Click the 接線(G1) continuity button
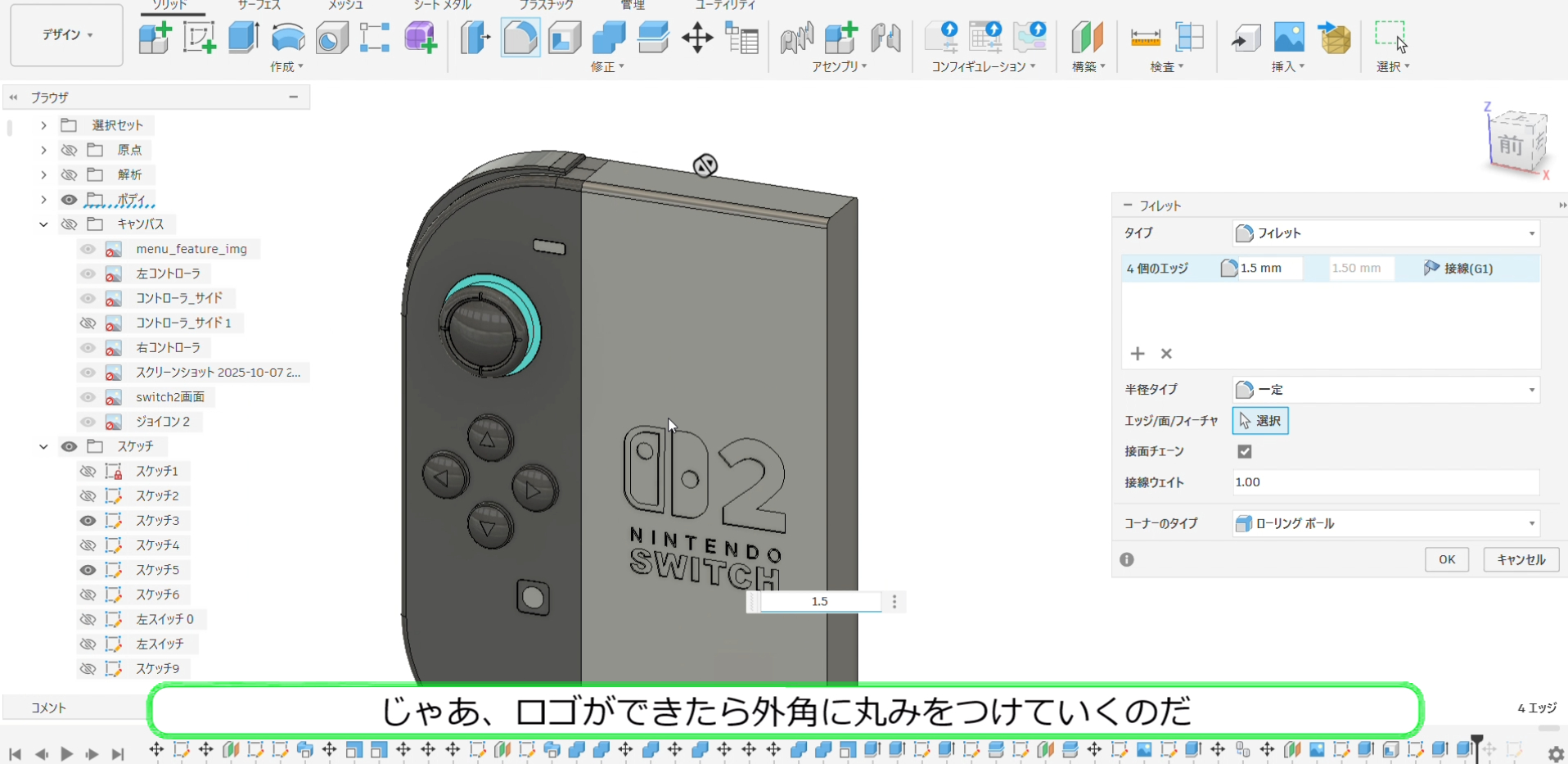 click(1459, 269)
